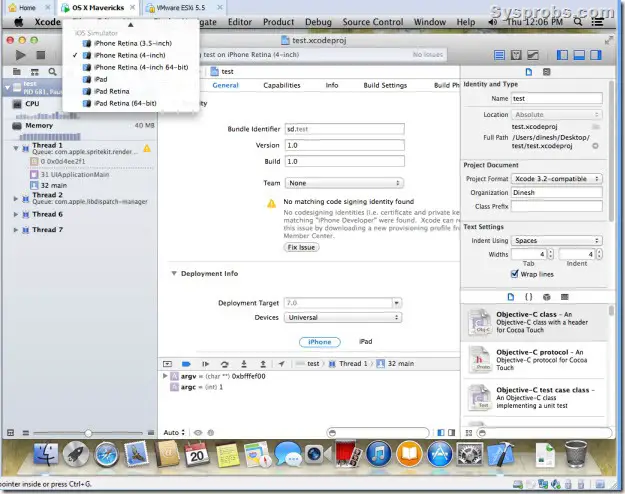Expand Thread 2 disclosure triangle
This screenshot has height=494, width=625.
click(16, 198)
